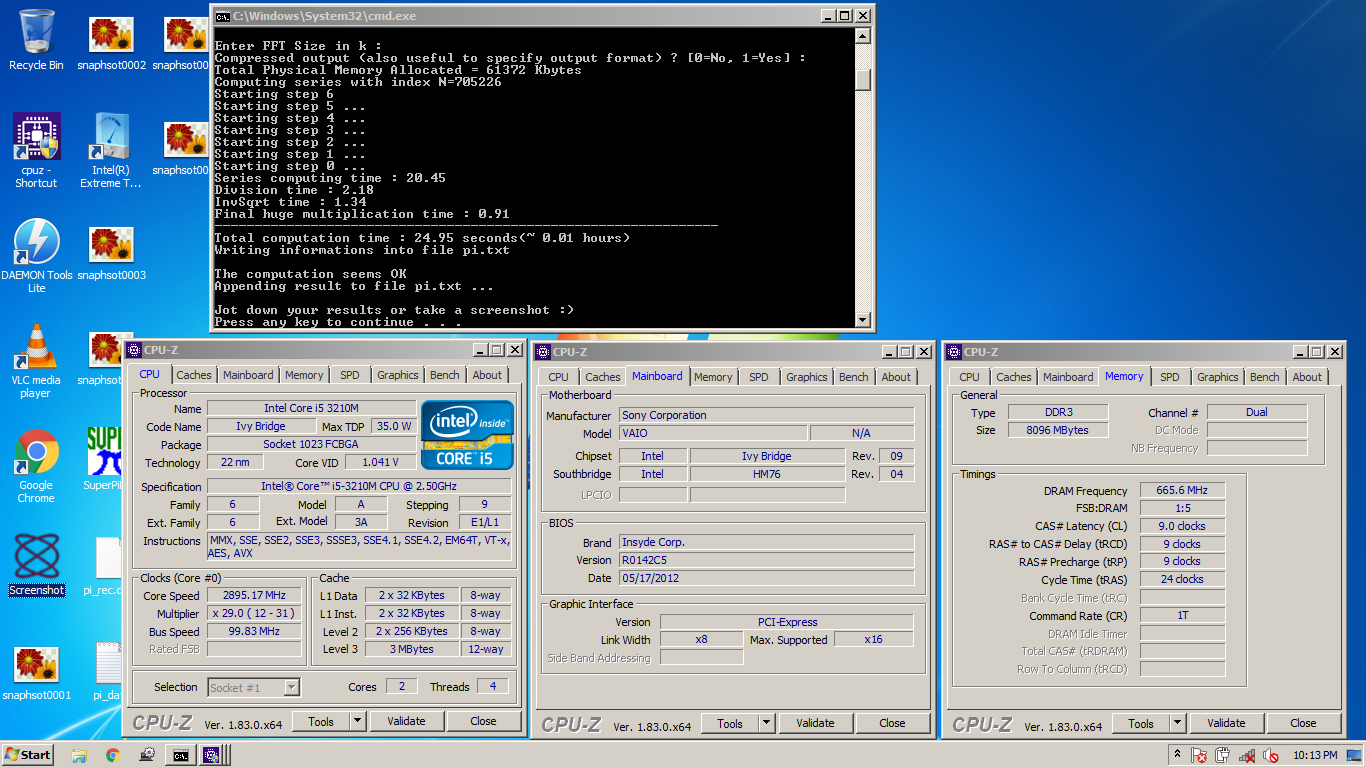Click the Tools button in left CPU-Z window
1366x768 pixels.
click(321, 721)
